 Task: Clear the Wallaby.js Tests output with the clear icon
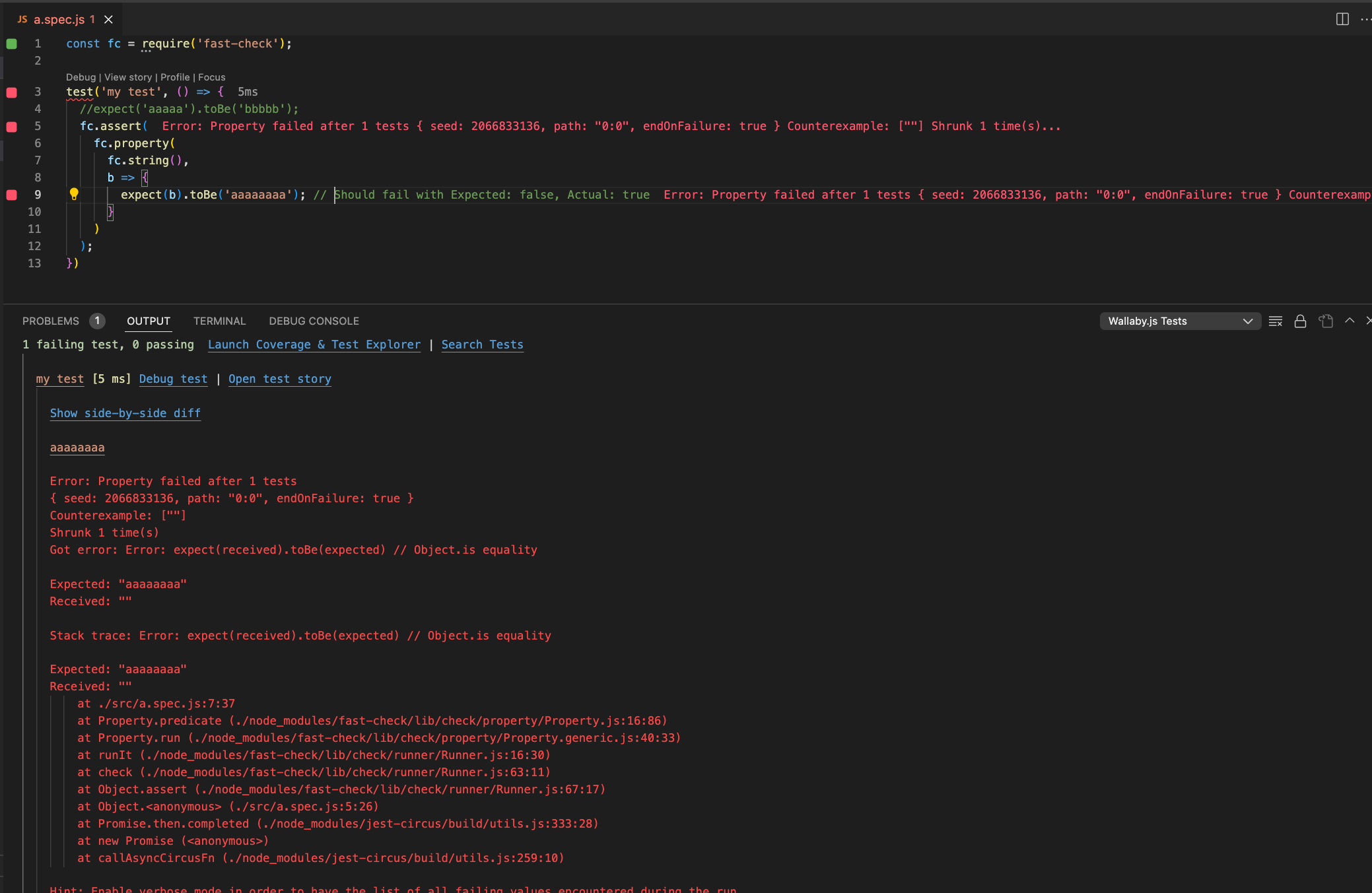(x=1276, y=321)
